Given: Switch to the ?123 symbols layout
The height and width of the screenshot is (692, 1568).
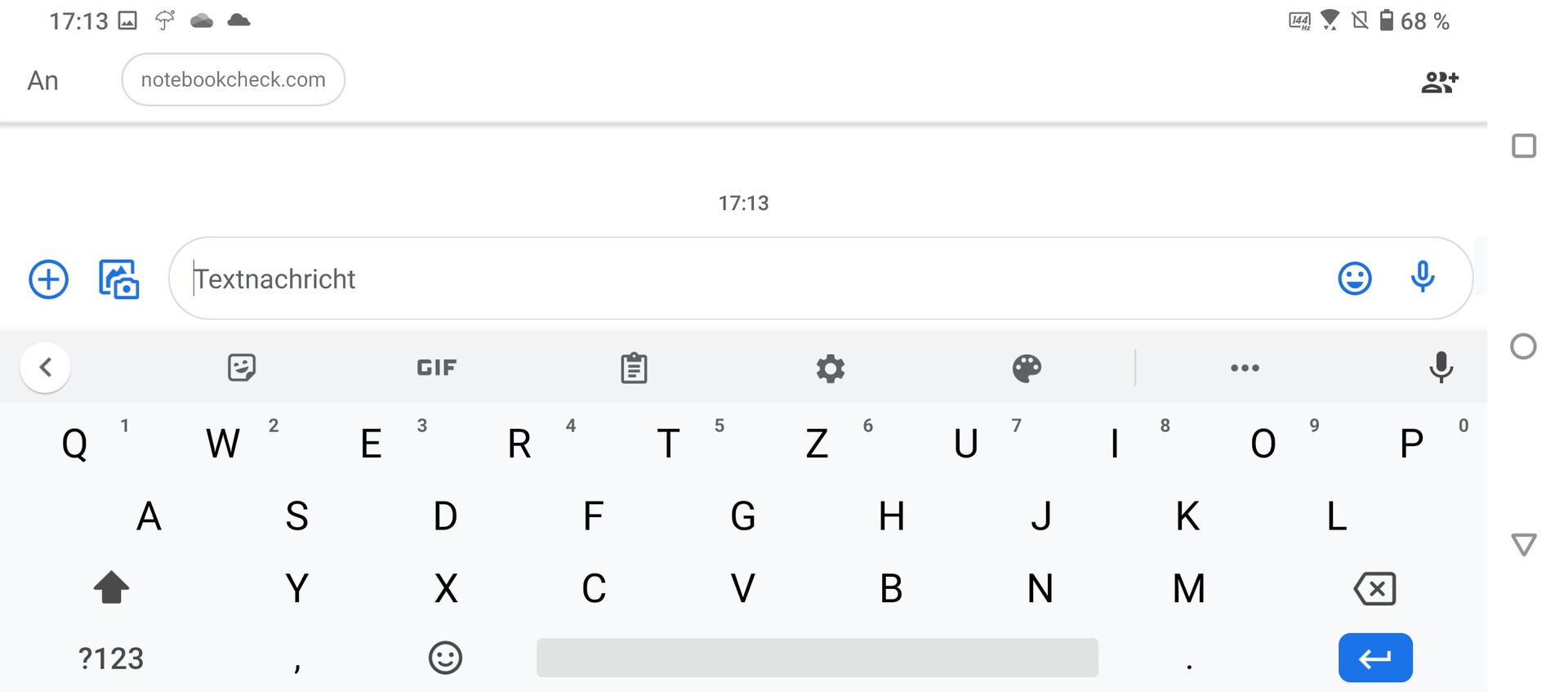Looking at the screenshot, I should pyautogui.click(x=111, y=659).
